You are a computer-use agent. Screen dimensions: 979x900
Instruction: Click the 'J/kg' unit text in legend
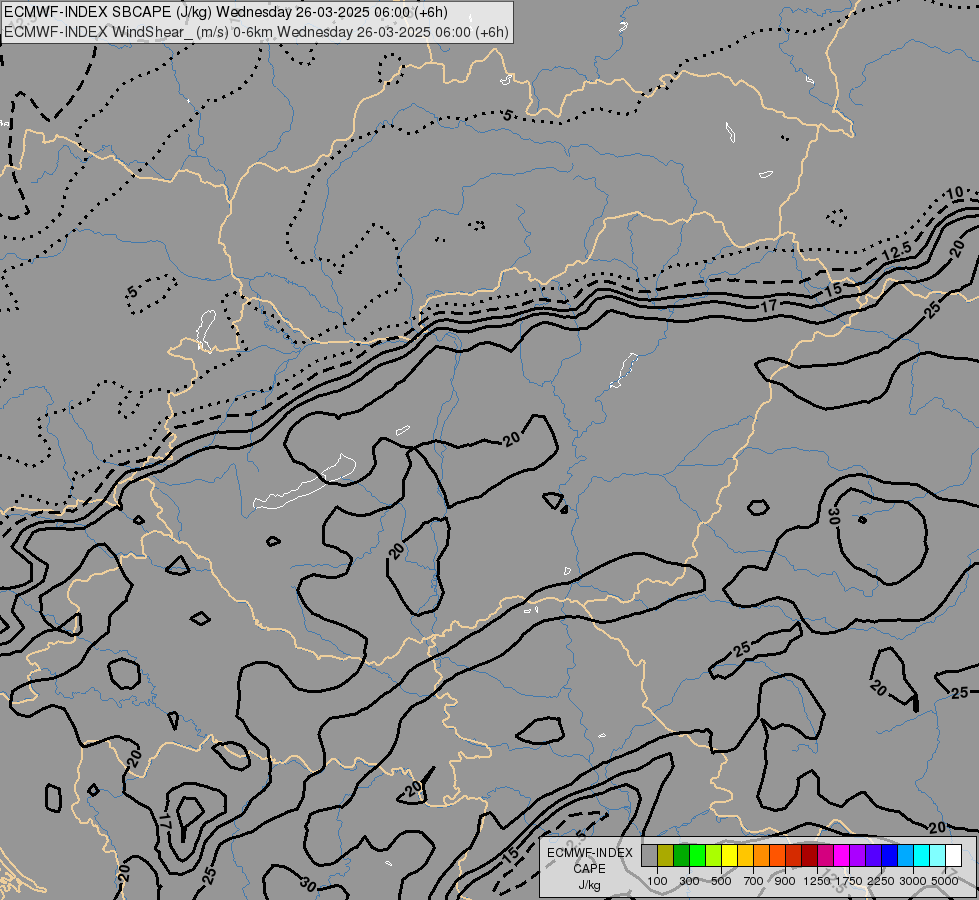tap(589, 885)
